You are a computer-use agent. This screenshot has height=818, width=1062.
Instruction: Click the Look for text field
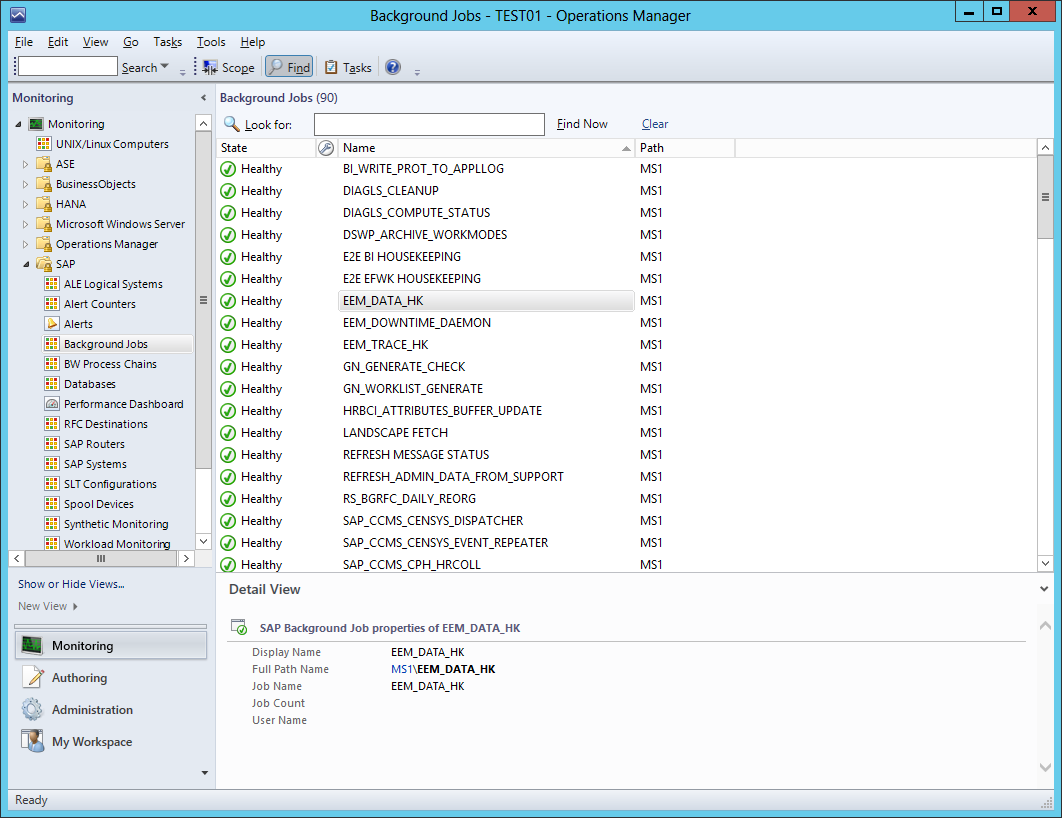tap(429, 124)
